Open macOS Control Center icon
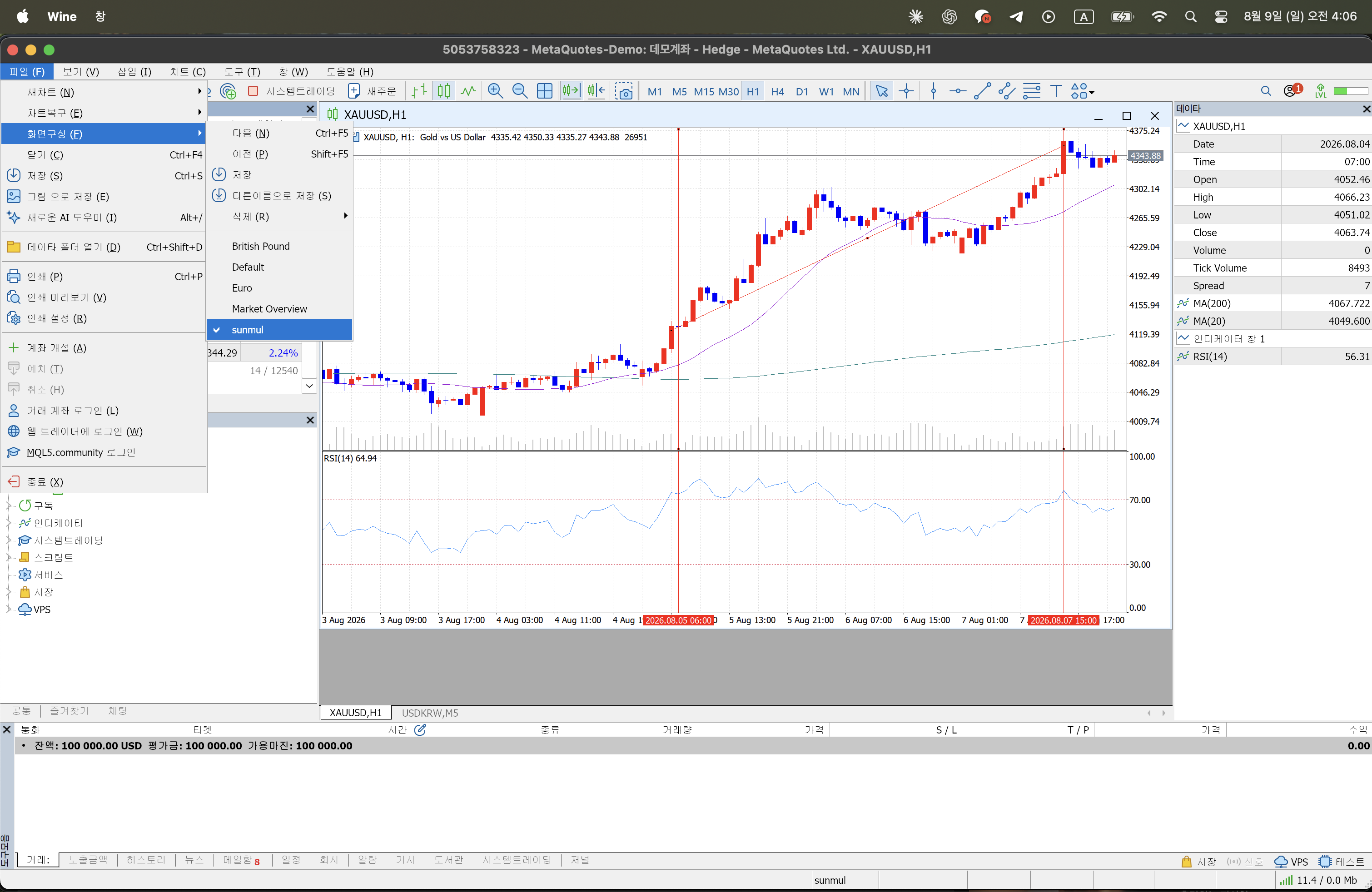 pyautogui.click(x=1221, y=17)
